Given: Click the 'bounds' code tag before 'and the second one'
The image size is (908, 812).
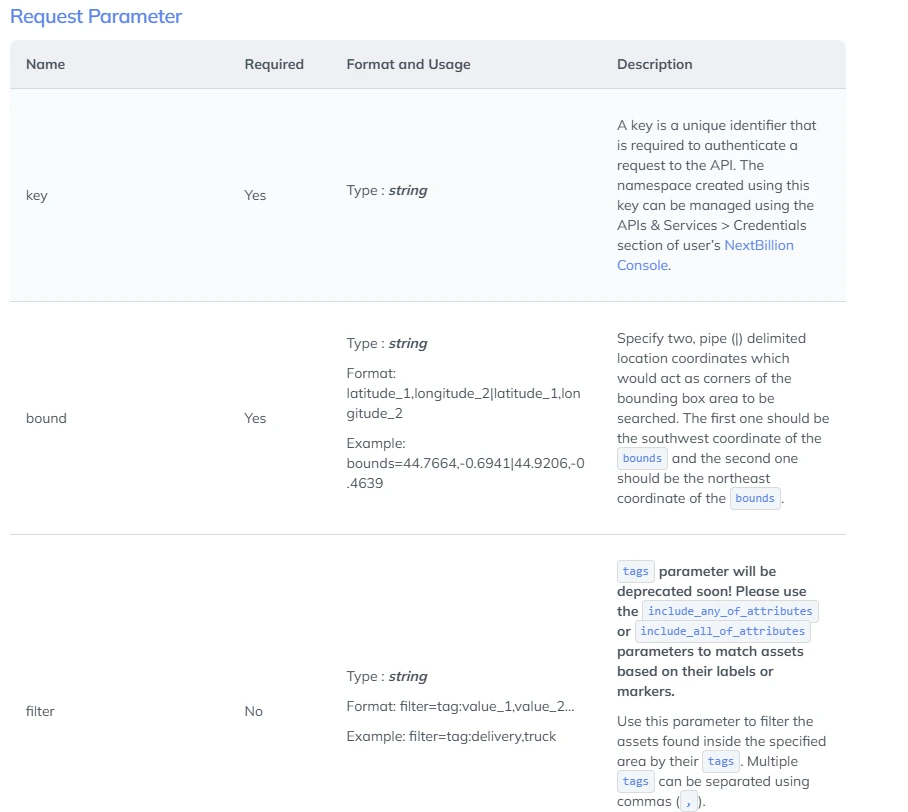Looking at the screenshot, I should tap(642, 458).
